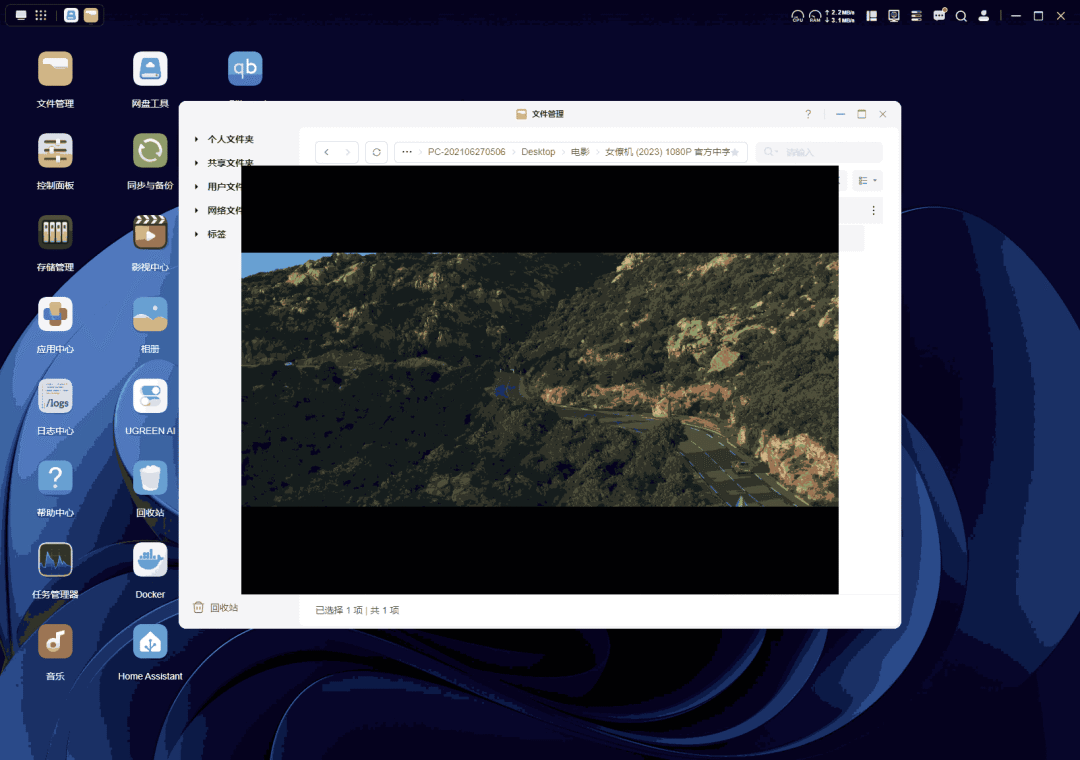This screenshot has width=1080, height=760.
Task: Open the app grid launcher in top bar
Action: coord(41,15)
